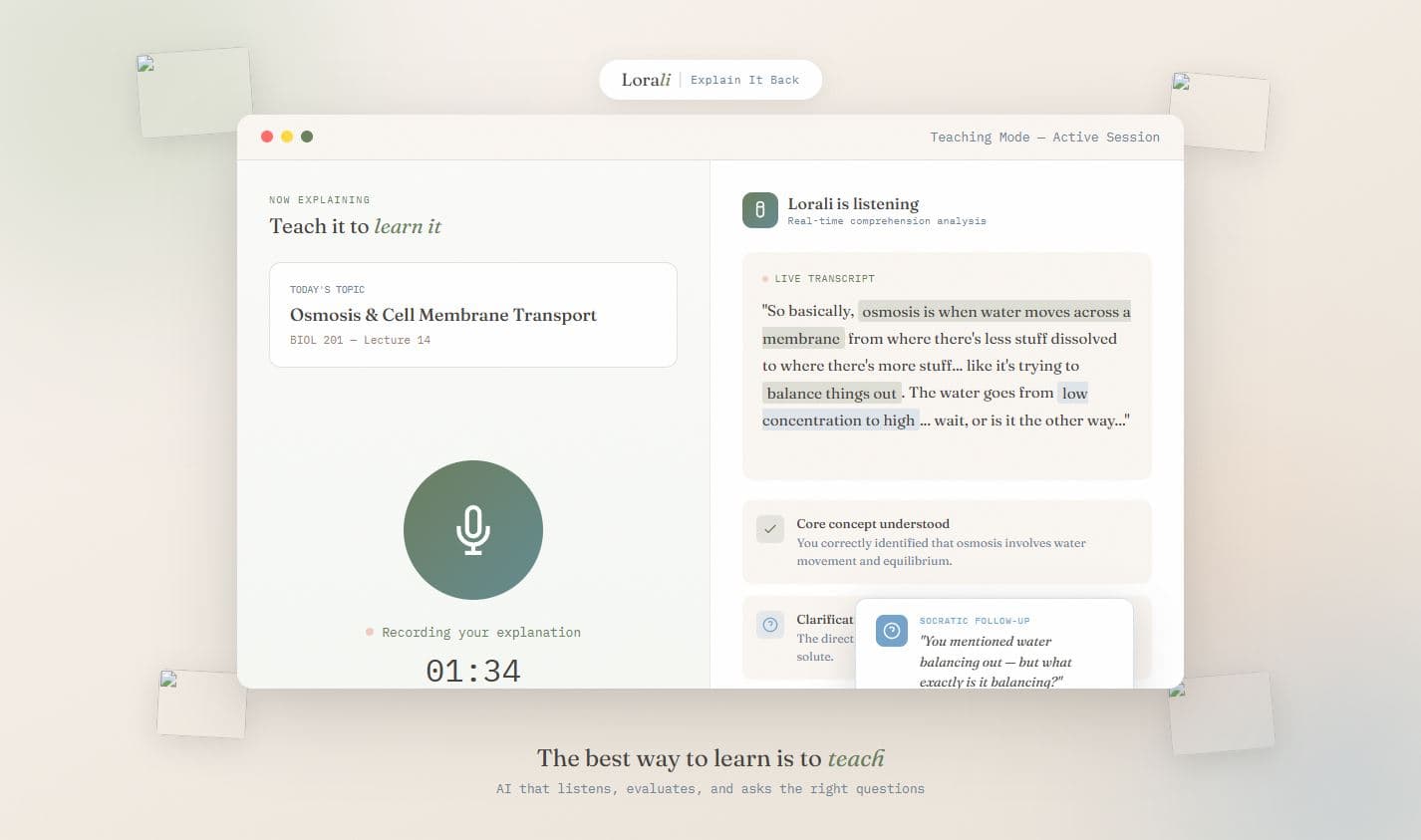The width and height of the screenshot is (1421, 840).
Task: Select the Explain It Back label
Action: tap(744, 80)
